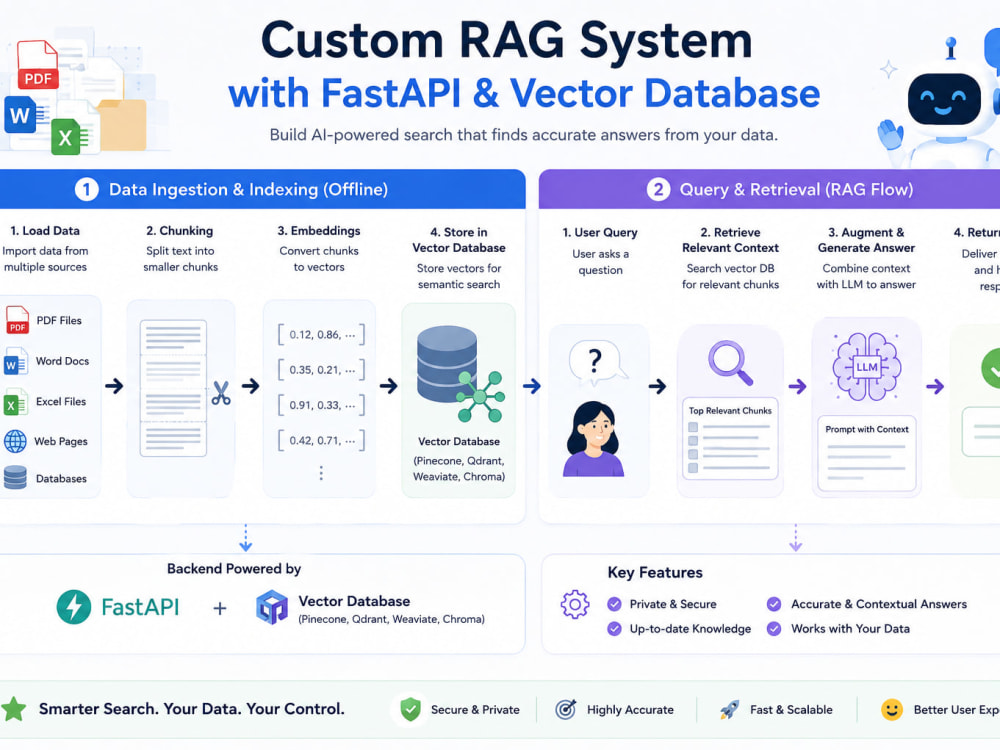Click 'Search vector DB for relevant chunks'
The image size is (1000, 750).
point(730,276)
